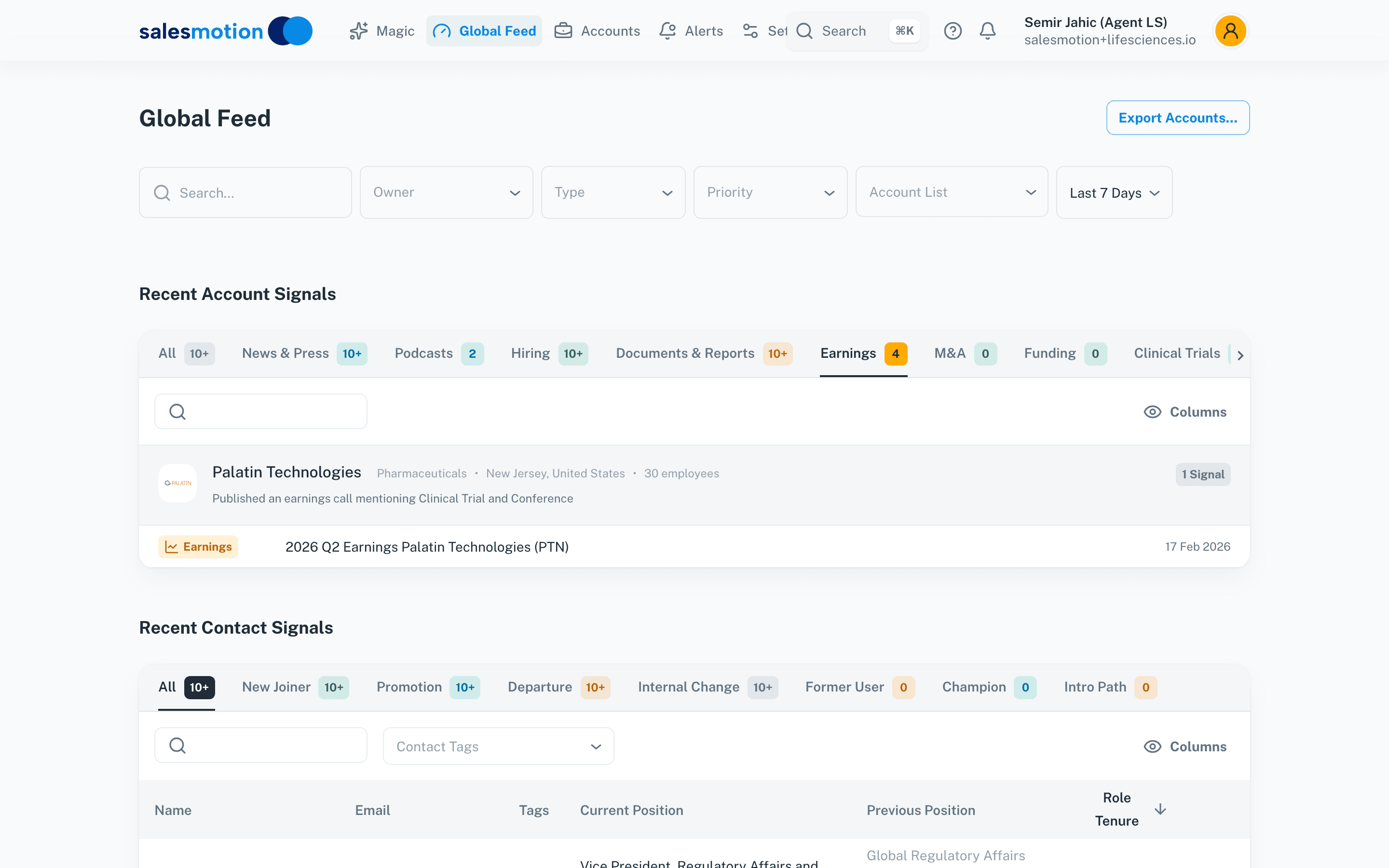Click the Accounts briefcase icon

point(563,31)
